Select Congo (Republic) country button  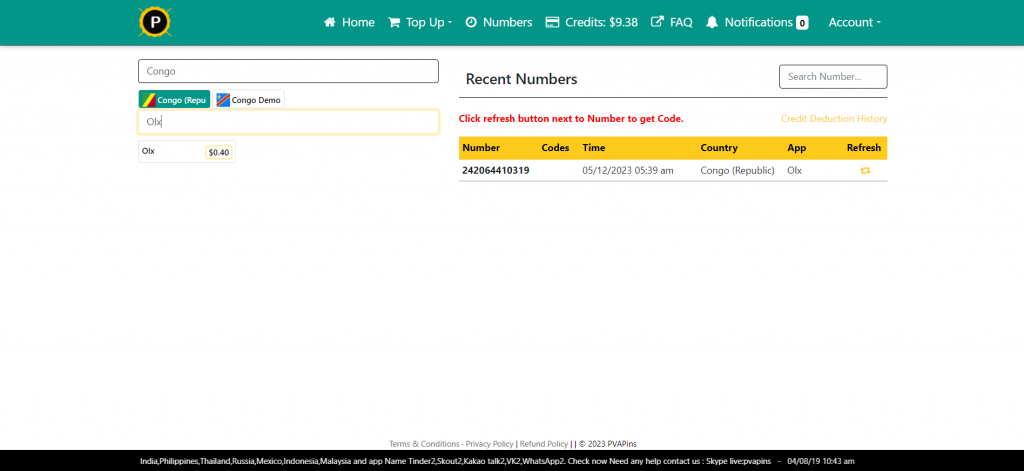[174, 100]
